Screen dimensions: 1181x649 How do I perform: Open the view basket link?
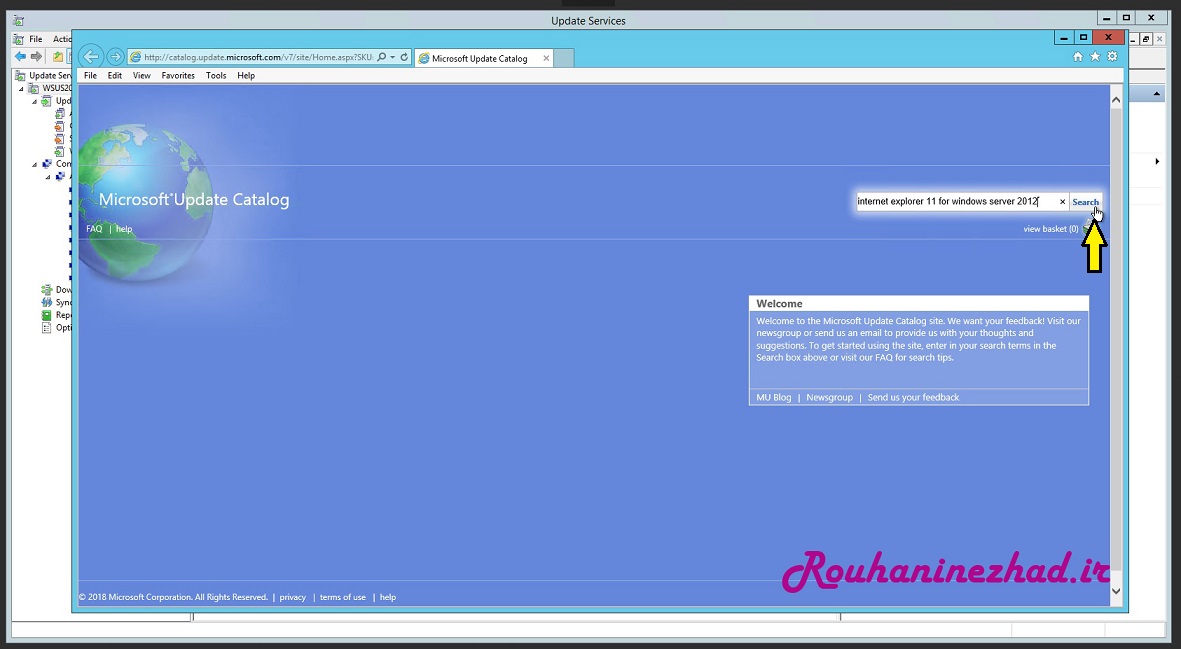[x=1051, y=229]
